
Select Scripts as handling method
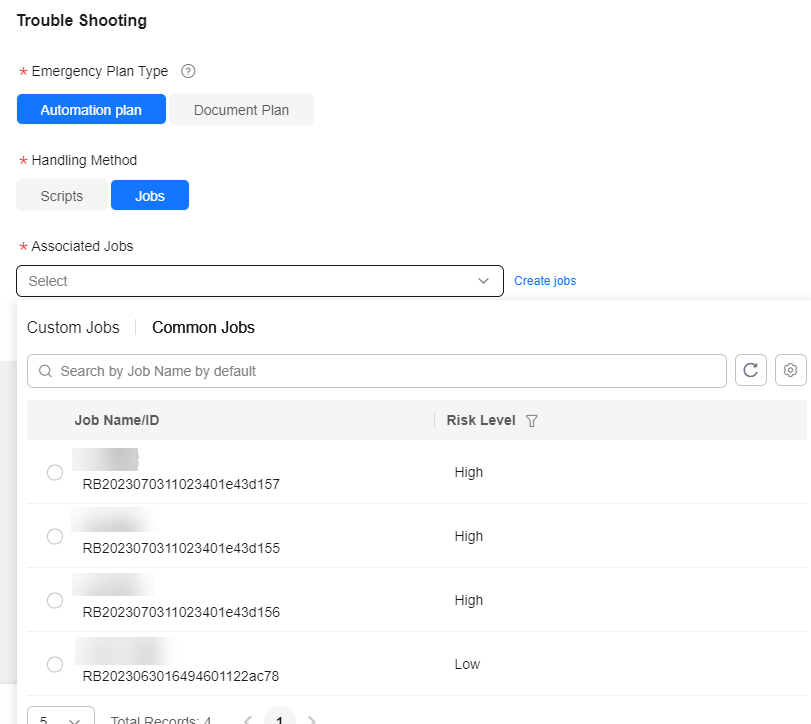[62, 195]
